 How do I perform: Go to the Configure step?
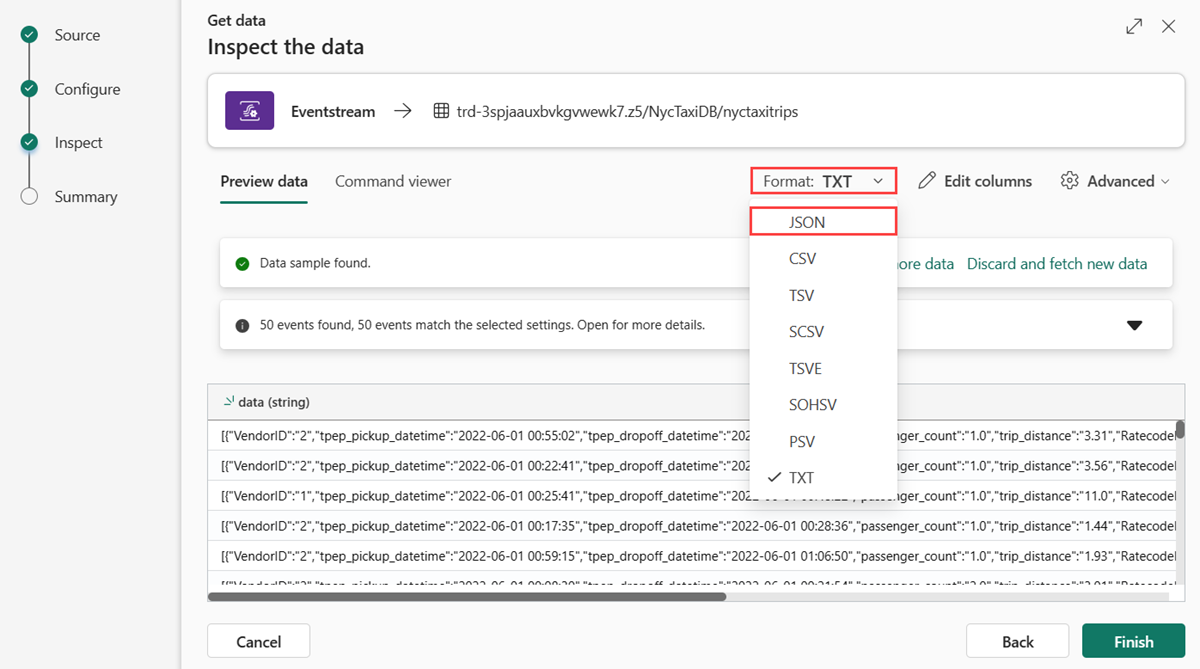click(x=87, y=89)
